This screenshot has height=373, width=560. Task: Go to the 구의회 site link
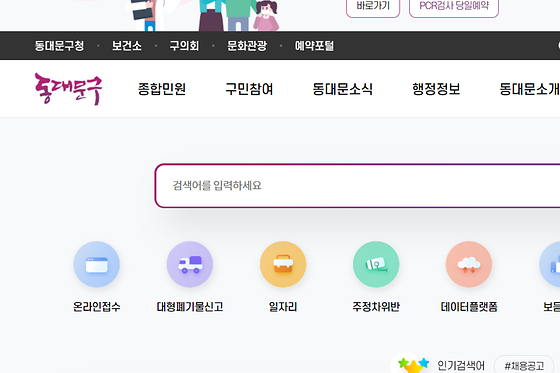point(184,46)
